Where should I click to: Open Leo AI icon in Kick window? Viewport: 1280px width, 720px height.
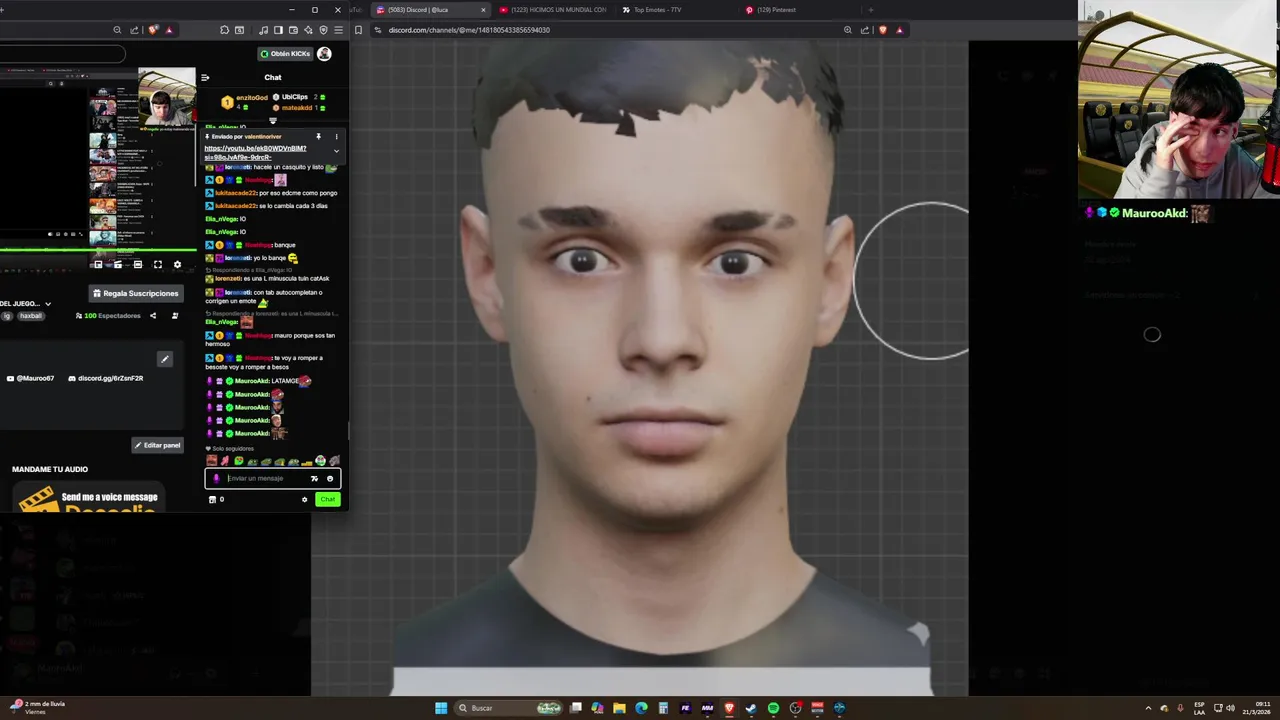308,30
